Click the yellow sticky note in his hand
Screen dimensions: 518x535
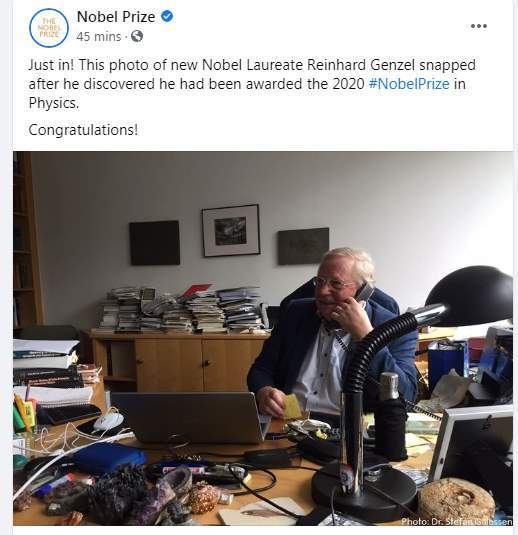click(x=293, y=406)
